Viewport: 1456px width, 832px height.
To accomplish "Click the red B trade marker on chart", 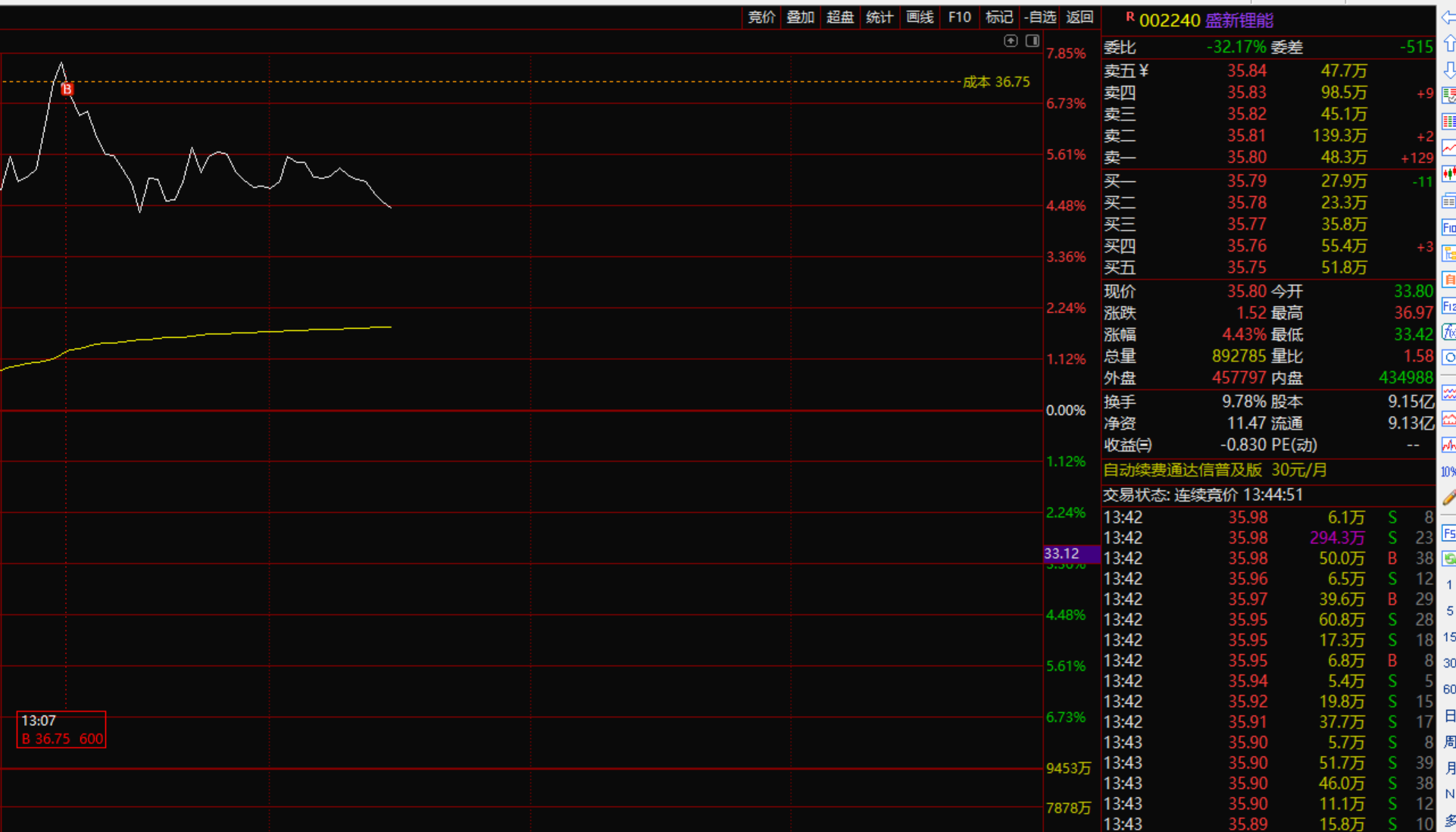I will [x=67, y=89].
